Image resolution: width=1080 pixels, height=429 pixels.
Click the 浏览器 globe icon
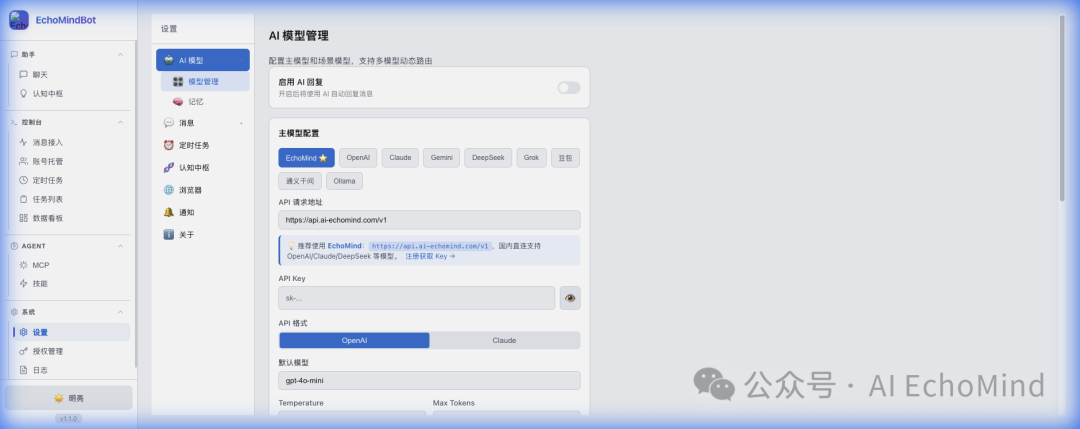(169, 190)
